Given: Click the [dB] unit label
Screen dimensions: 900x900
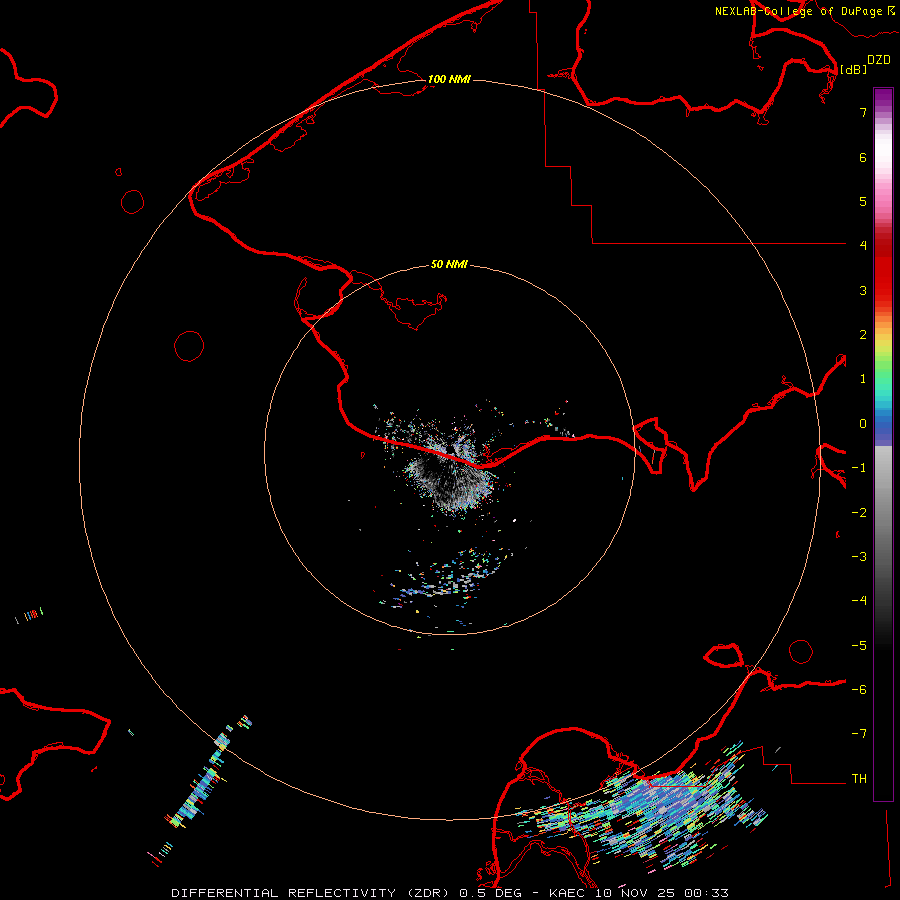Looking at the screenshot, I should tap(853, 69).
